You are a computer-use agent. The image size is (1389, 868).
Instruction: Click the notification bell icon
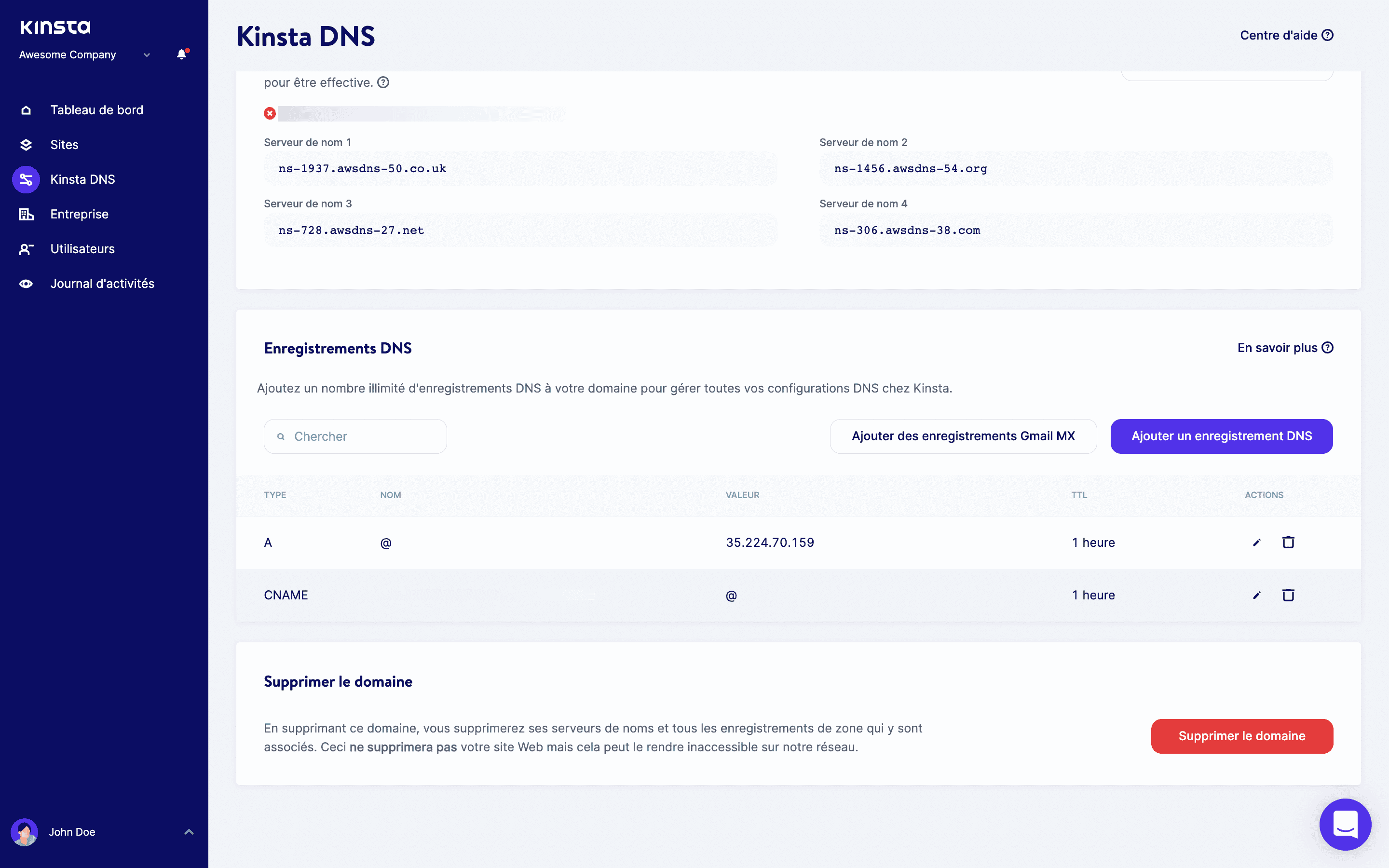(x=181, y=55)
